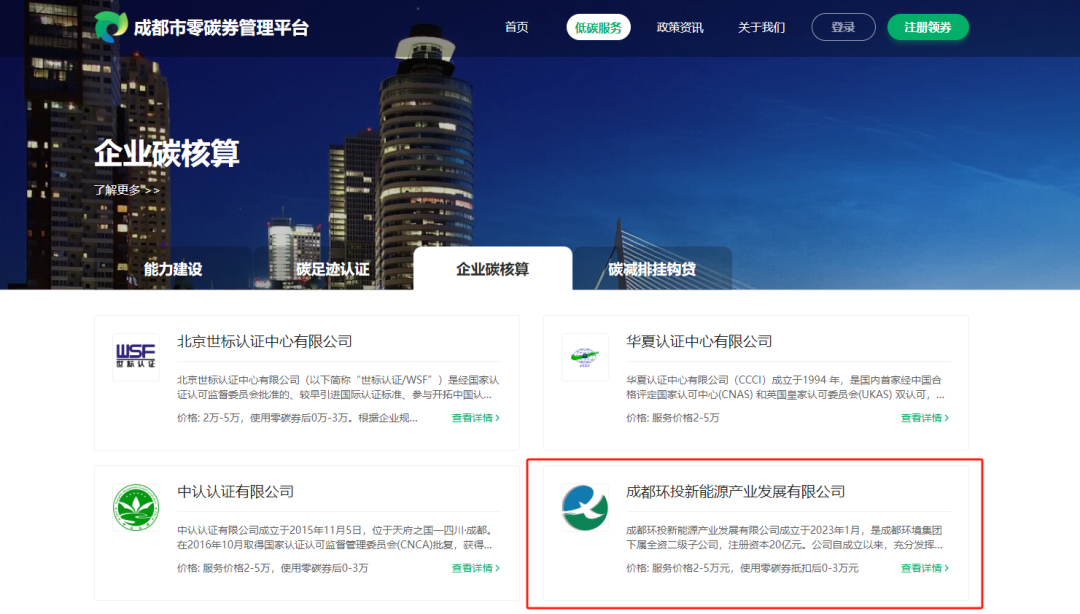Screen dimensions: 1080x614
Task: Click the title 成都环投新能源产业发展有限公司
Action: tap(736, 491)
